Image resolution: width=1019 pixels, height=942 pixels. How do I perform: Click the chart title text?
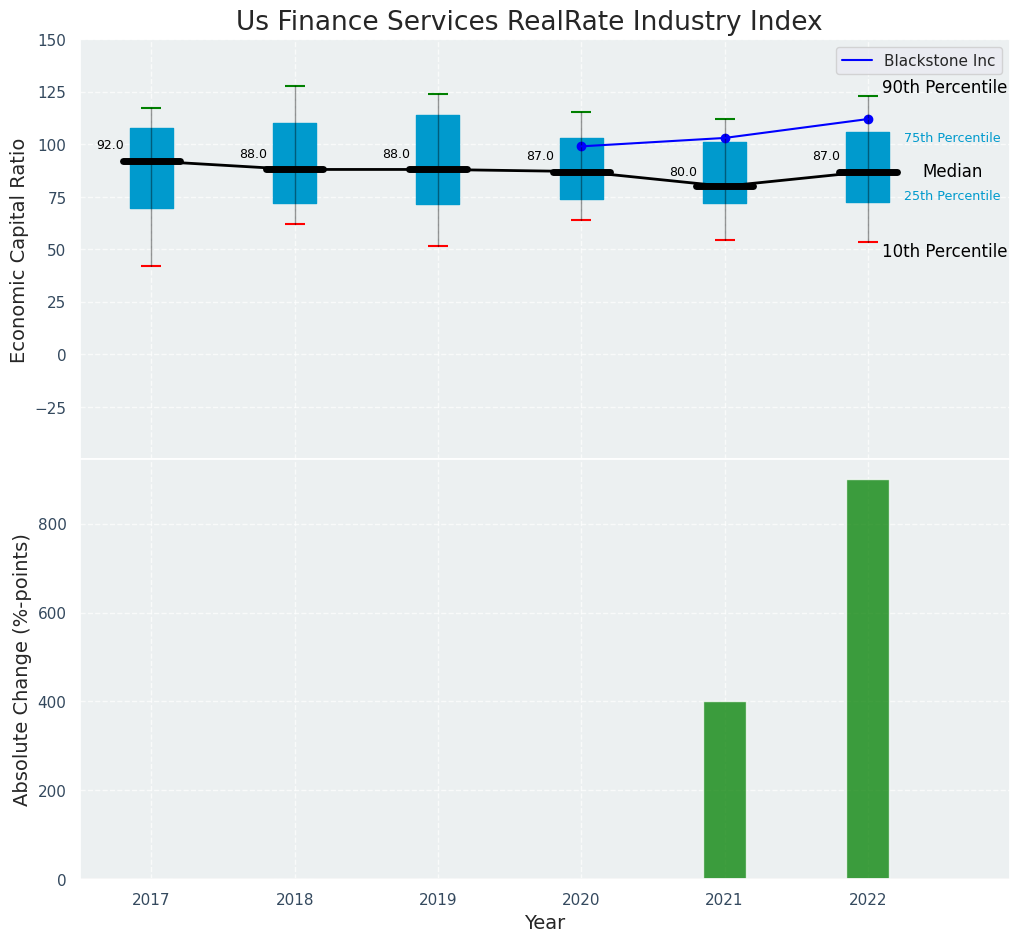(529, 22)
